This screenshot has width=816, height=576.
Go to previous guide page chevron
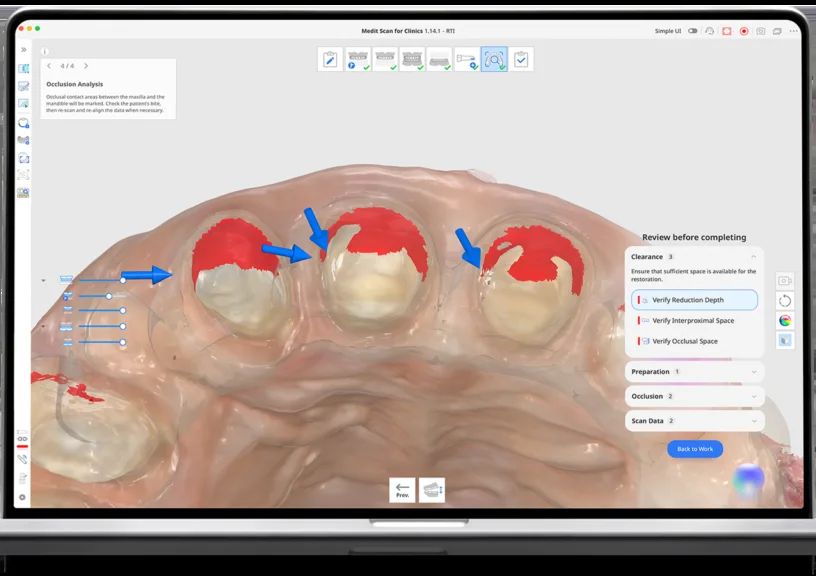tap(49, 66)
